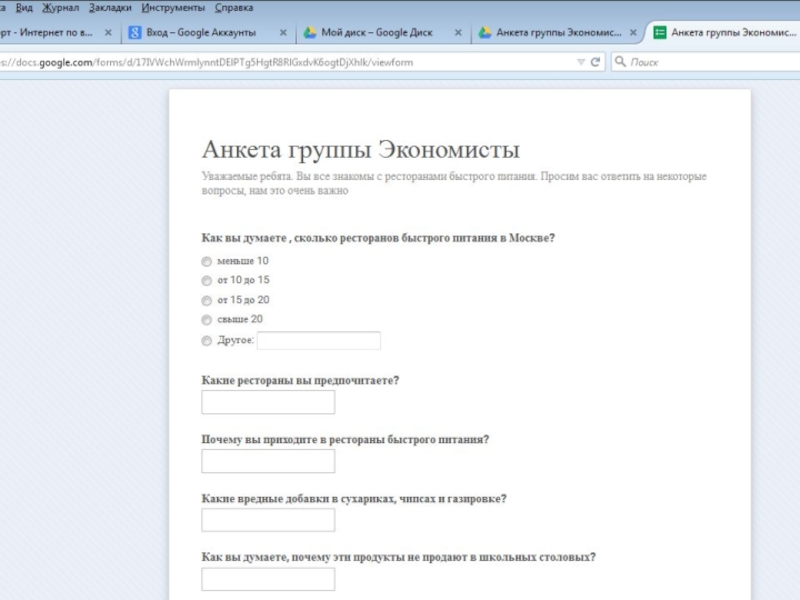This screenshot has height=600, width=800.
Task: Select the 'меньше 10' radio option
Action: point(207,261)
